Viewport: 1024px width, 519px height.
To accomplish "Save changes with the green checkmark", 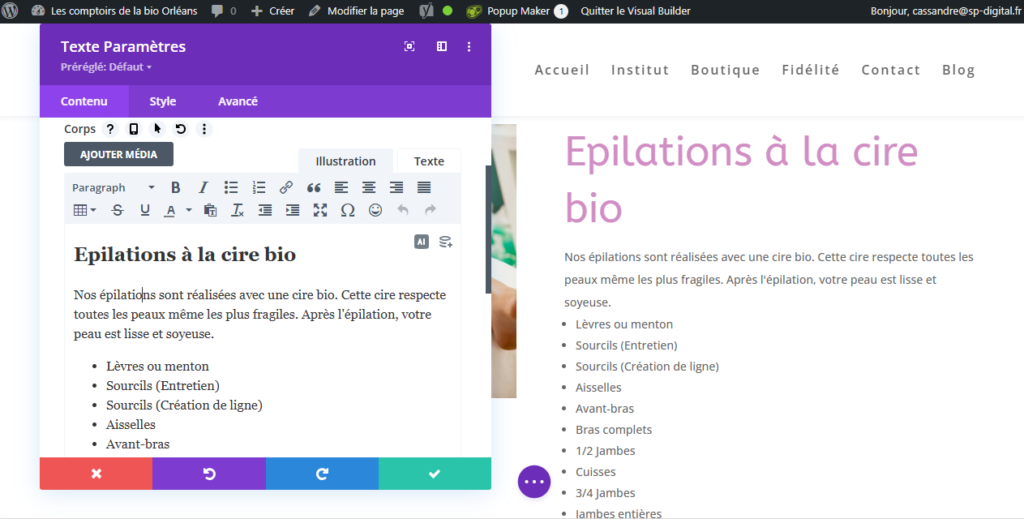I will pos(435,473).
